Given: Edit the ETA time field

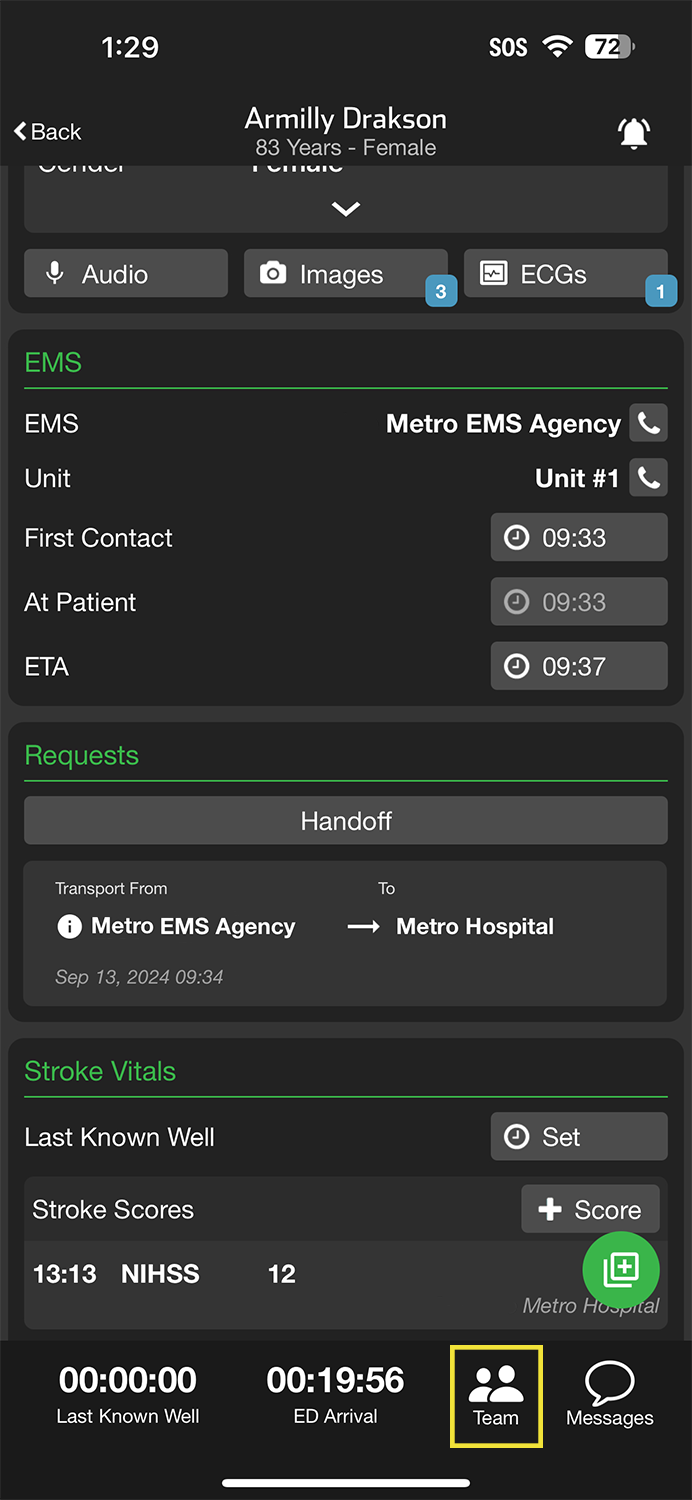Looking at the screenshot, I should pyautogui.click(x=578, y=667).
